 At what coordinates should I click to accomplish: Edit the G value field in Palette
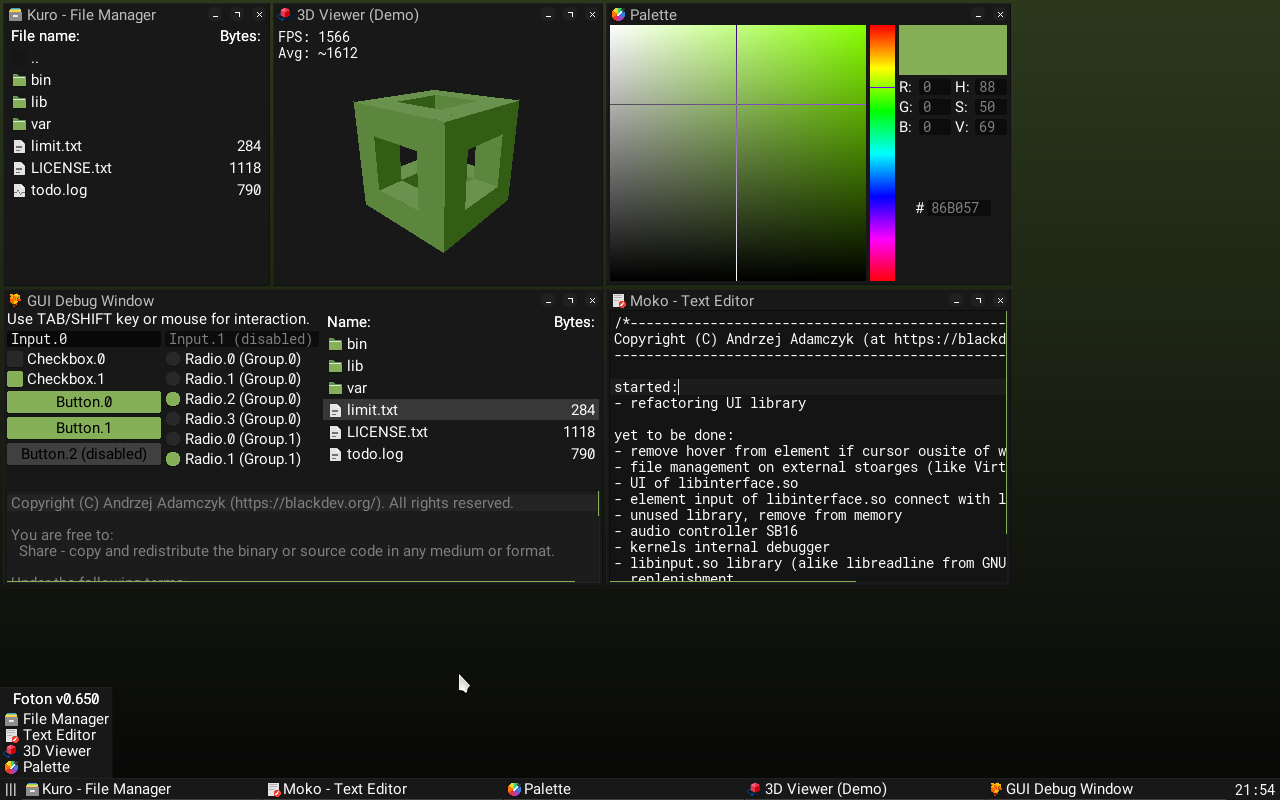point(934,107)
